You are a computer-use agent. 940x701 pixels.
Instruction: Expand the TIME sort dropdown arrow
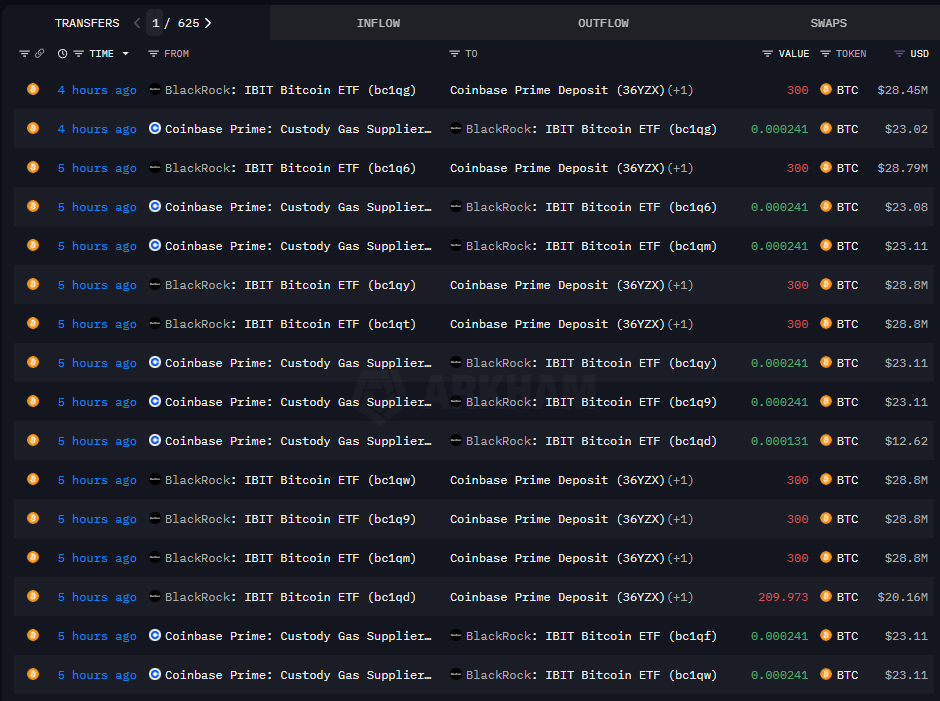click(x=125, y=54)
